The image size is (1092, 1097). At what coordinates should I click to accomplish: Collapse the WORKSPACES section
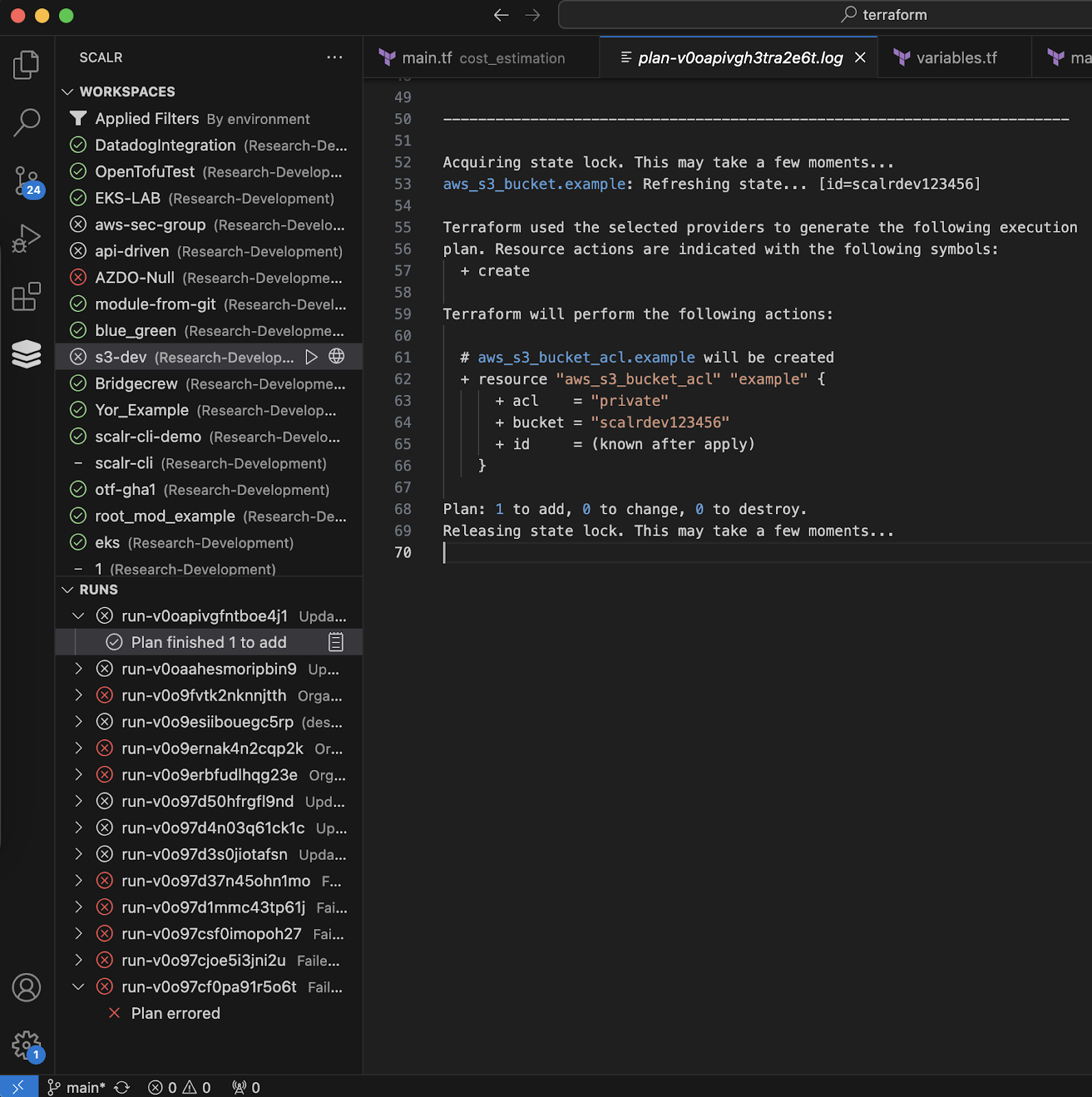pos(67,92)
